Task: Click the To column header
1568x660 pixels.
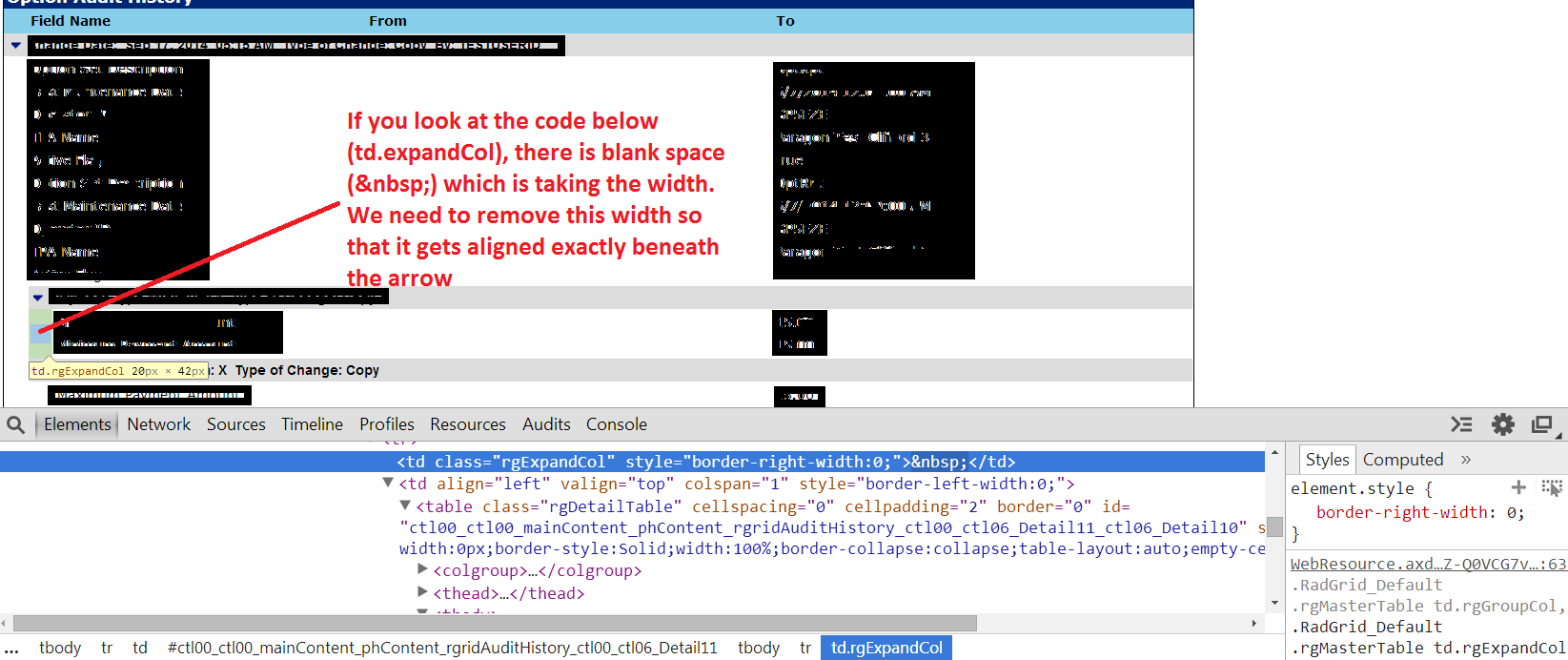Action: click(x=785, y=21)
